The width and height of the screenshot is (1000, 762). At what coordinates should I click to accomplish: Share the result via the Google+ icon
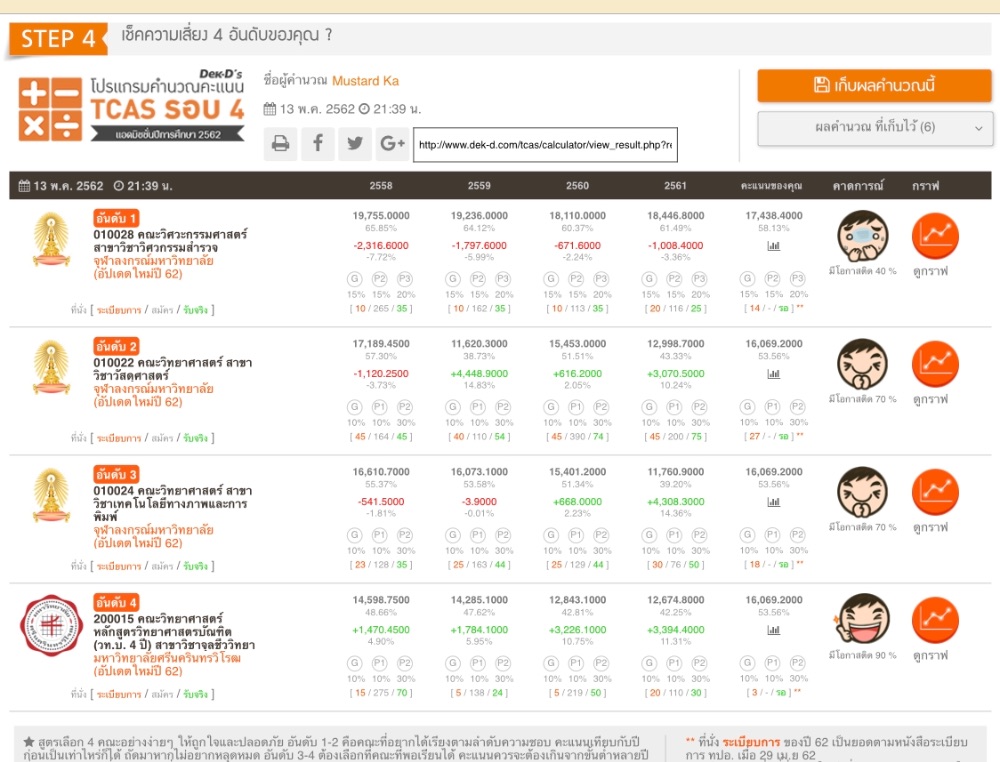391,144
